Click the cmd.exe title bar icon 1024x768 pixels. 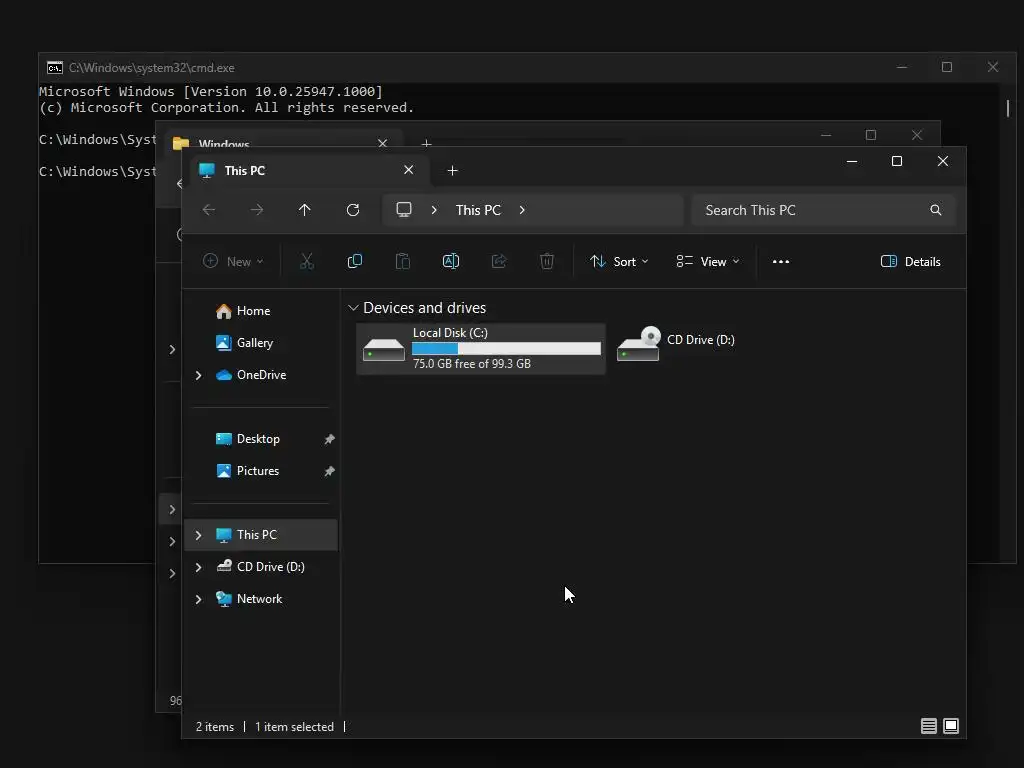click(x=55, y=67)
